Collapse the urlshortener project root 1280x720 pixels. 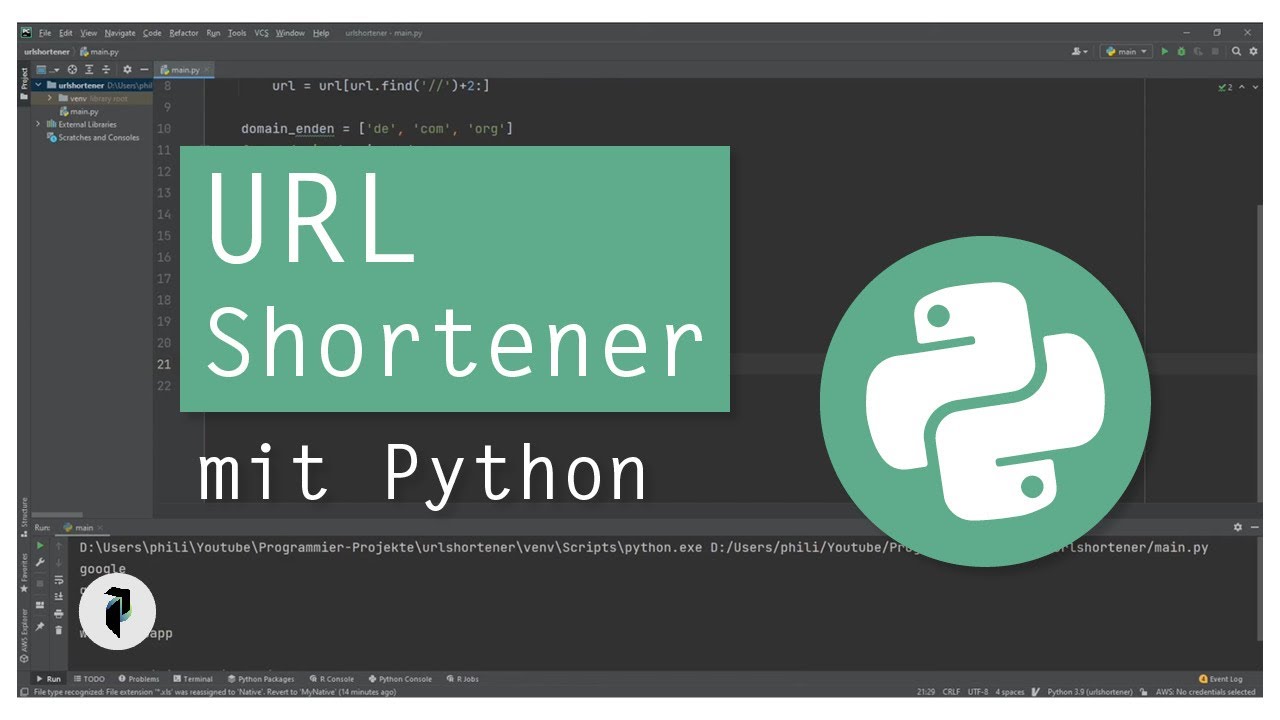pyautogui.click(x=38, y=85)
